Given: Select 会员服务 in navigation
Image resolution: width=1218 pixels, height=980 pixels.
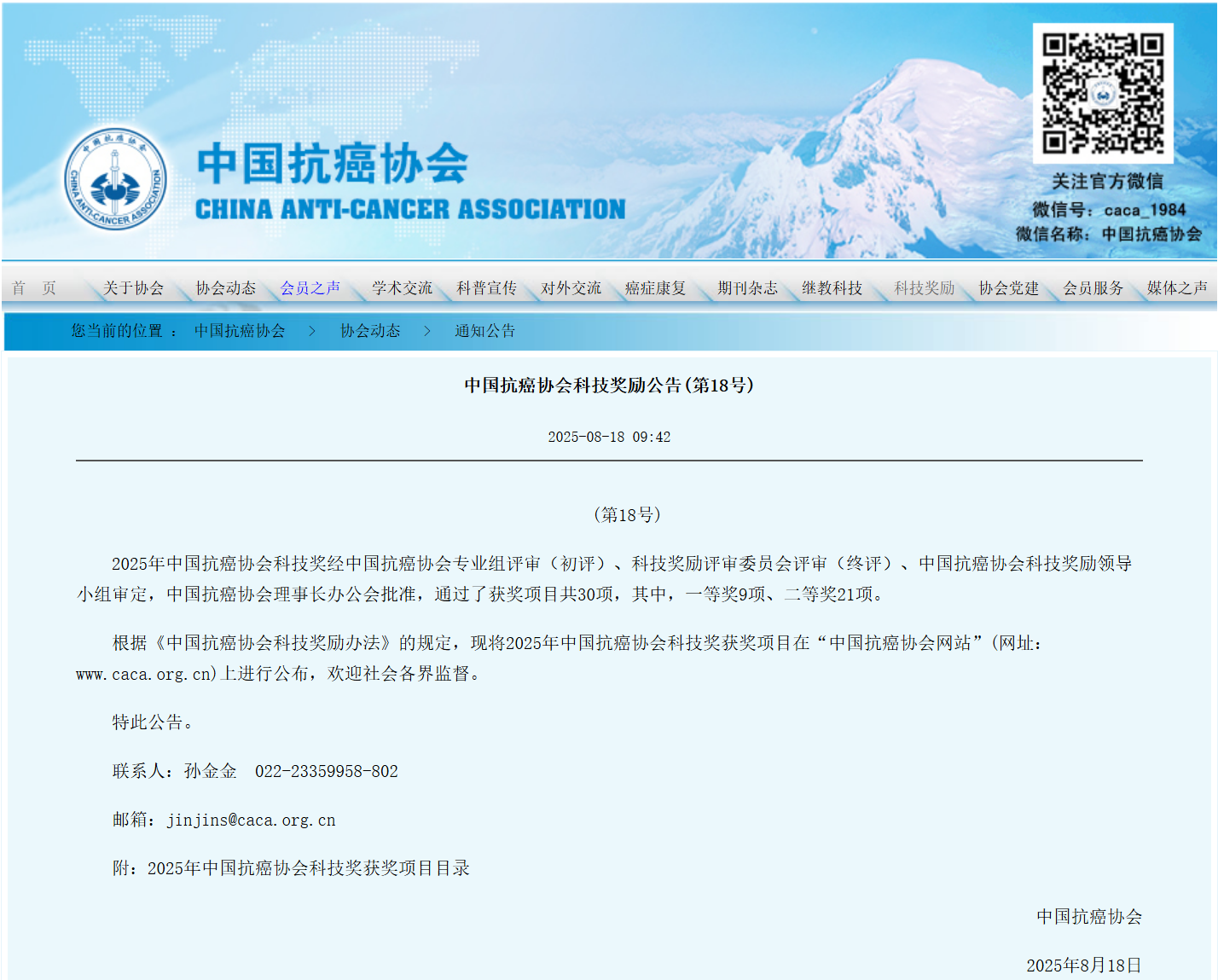Looking at the screenshot, I should pyautogui.click(x=1093, y=288).
